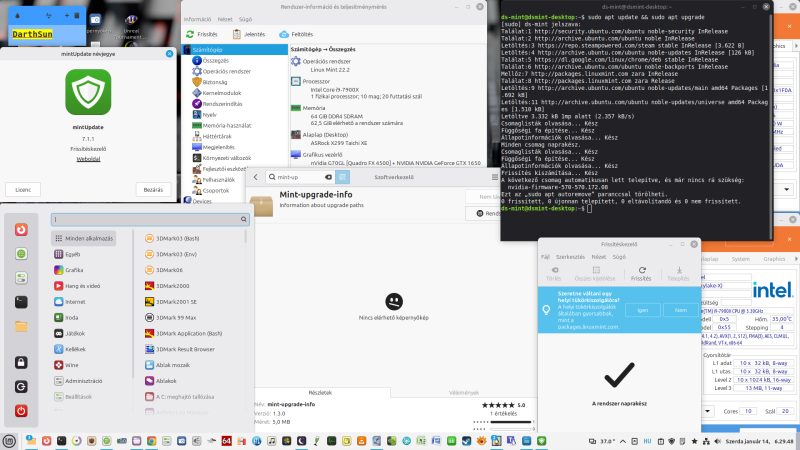
Task: Switch to the Vélemények tab in Szoftverkezelő
Action: (x=464, y=392)
